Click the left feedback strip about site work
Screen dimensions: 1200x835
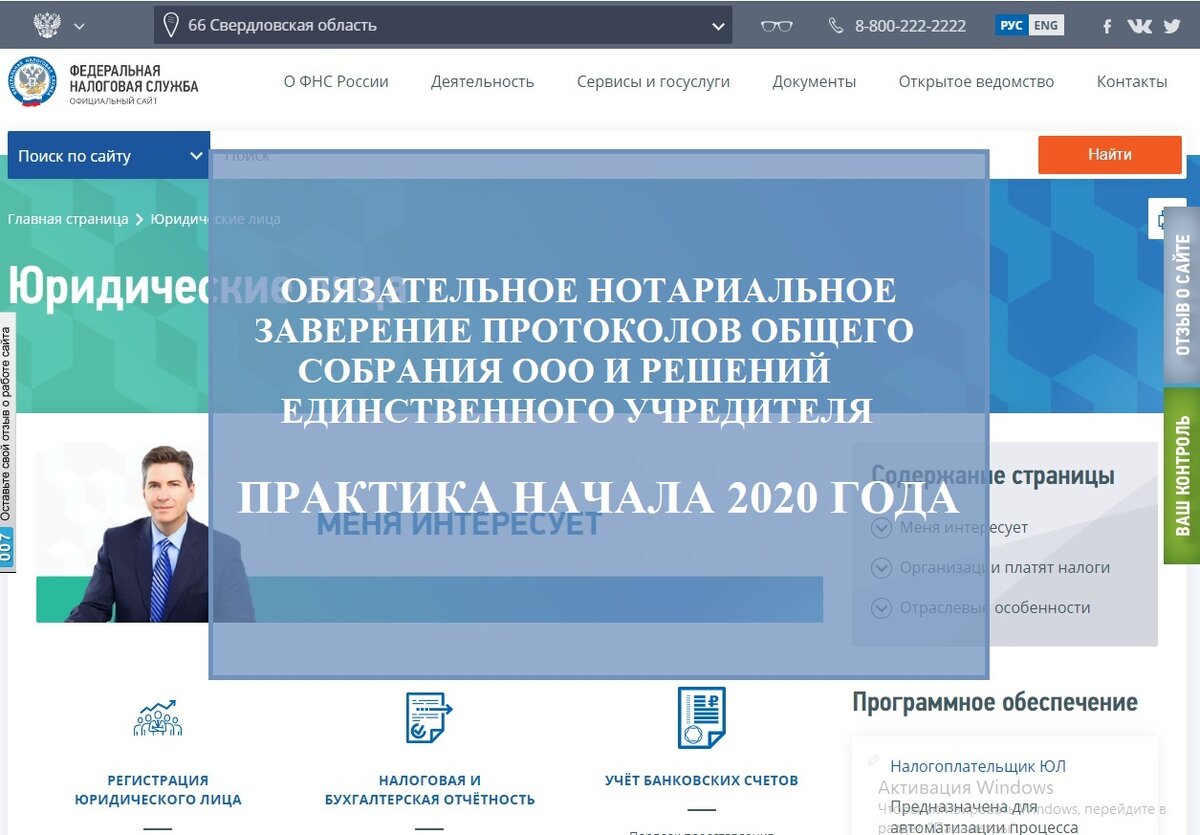[x=7, y=442]
